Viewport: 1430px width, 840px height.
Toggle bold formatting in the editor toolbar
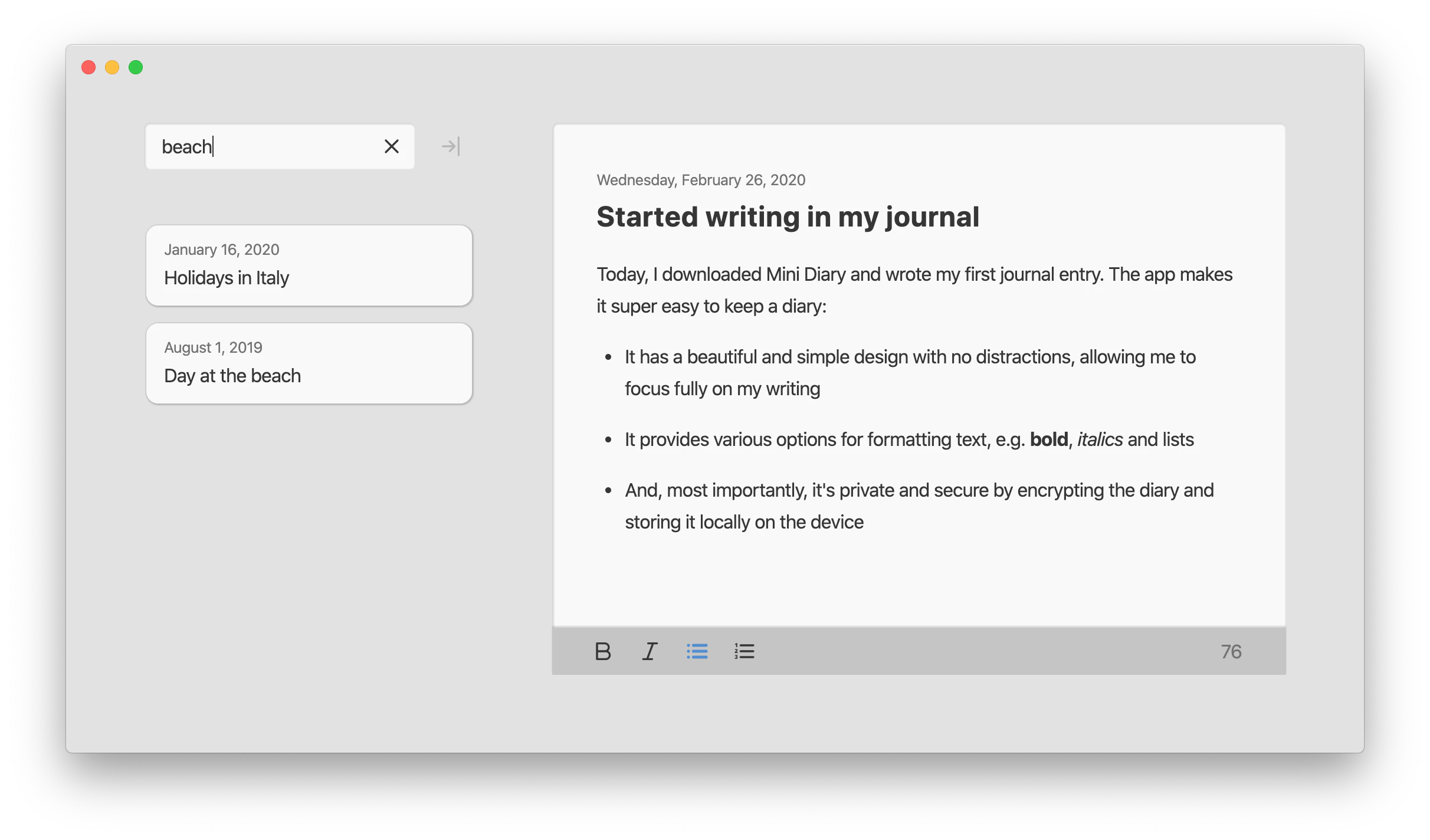point(603,651)
